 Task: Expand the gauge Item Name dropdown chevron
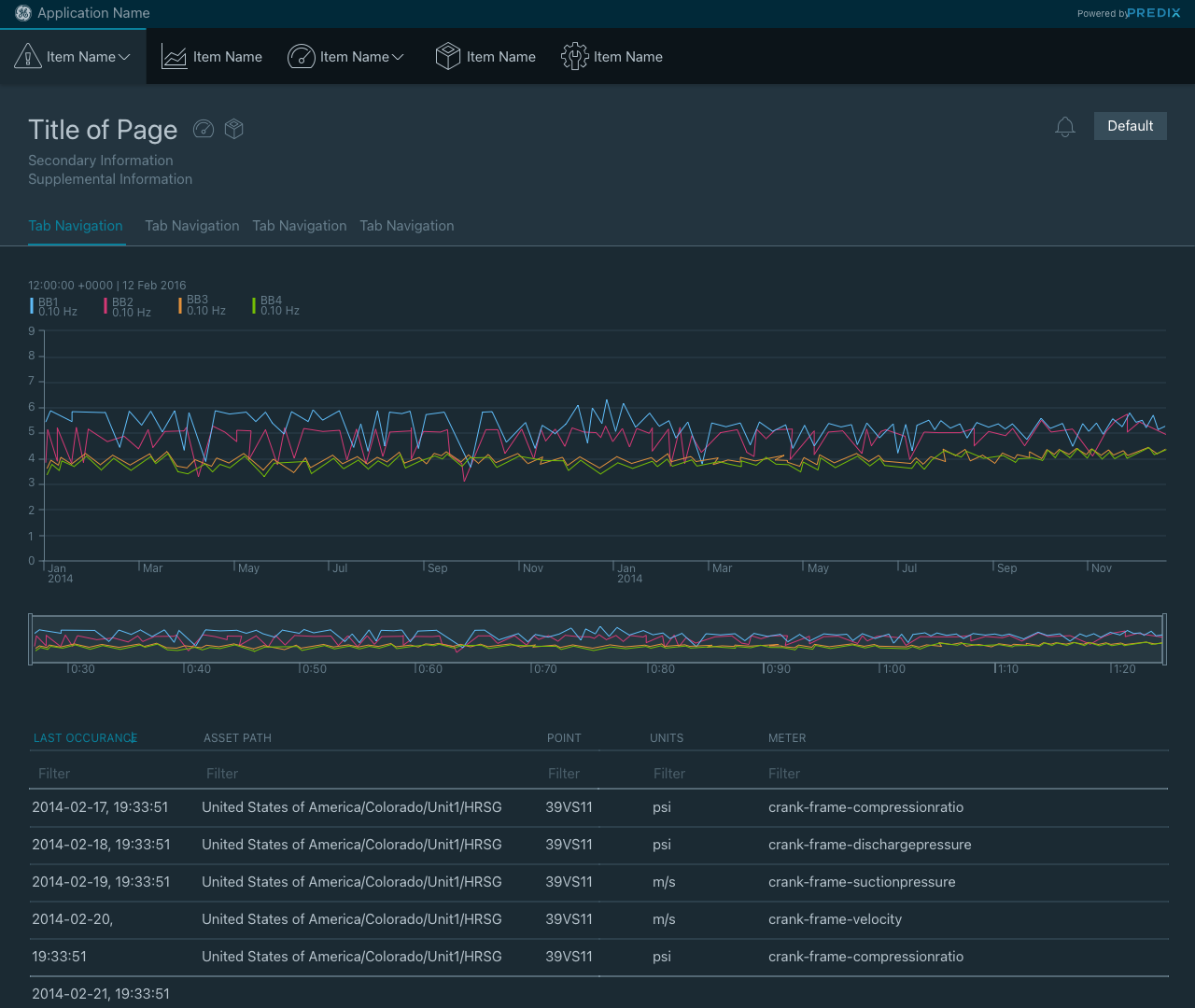[x=398, y=57]
